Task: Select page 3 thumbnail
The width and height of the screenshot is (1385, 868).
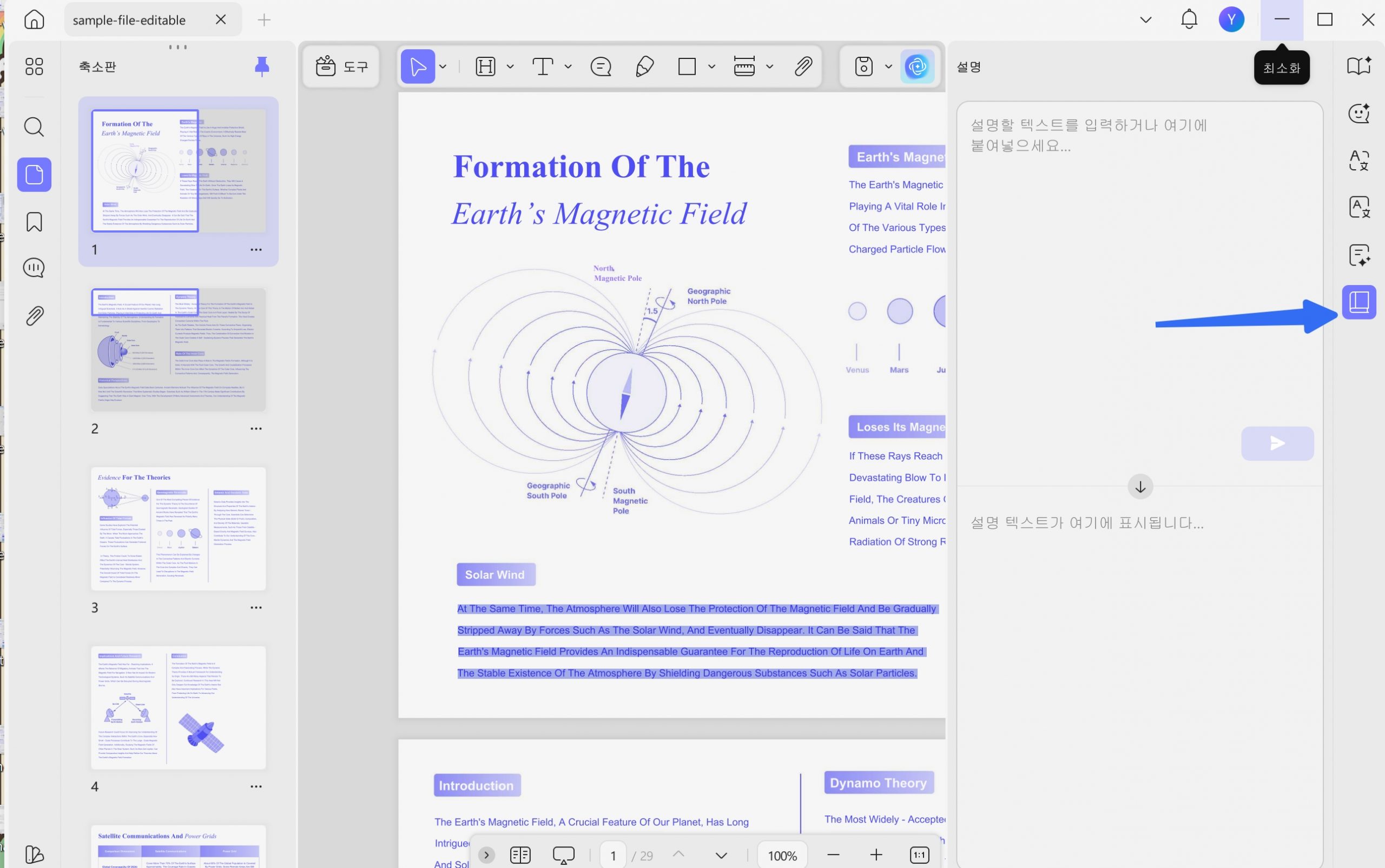Action: [x=178, y=529]
